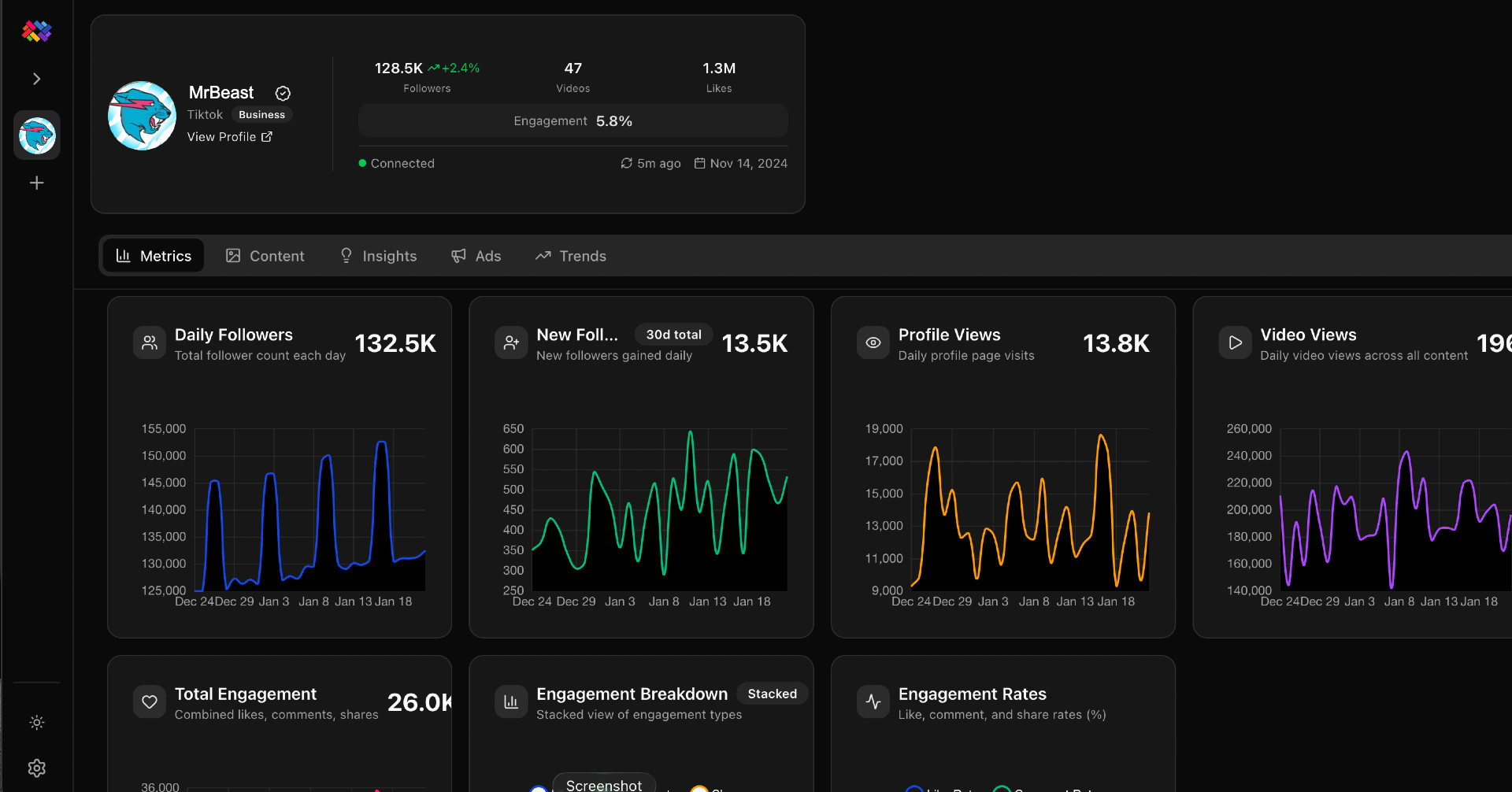Click the play icon on Video Views card
Image resolution: width=1512 pixels, height=792 pixels.
click(x=1235, y=343)
